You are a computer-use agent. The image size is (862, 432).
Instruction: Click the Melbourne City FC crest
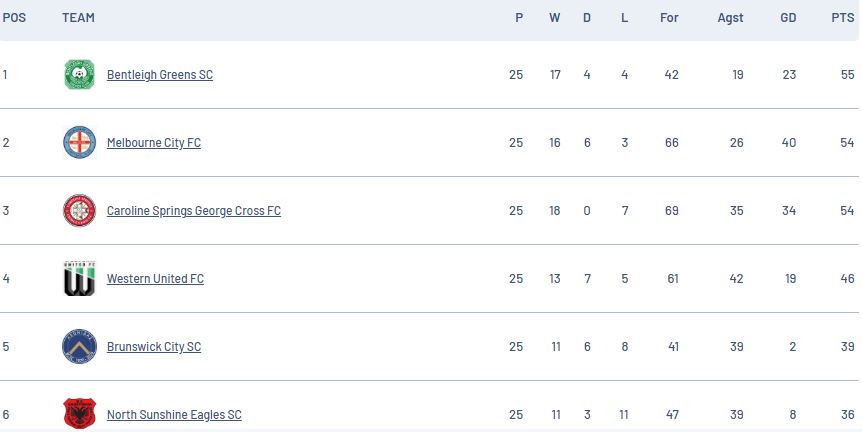(79, 143)
